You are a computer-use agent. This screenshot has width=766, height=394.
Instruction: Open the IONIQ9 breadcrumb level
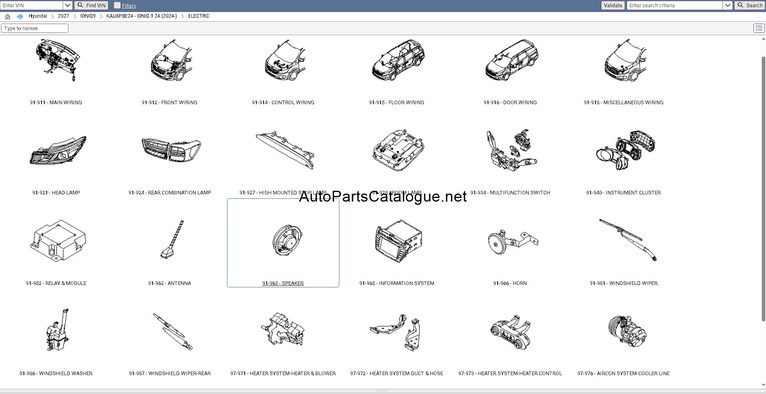point(88,16)
